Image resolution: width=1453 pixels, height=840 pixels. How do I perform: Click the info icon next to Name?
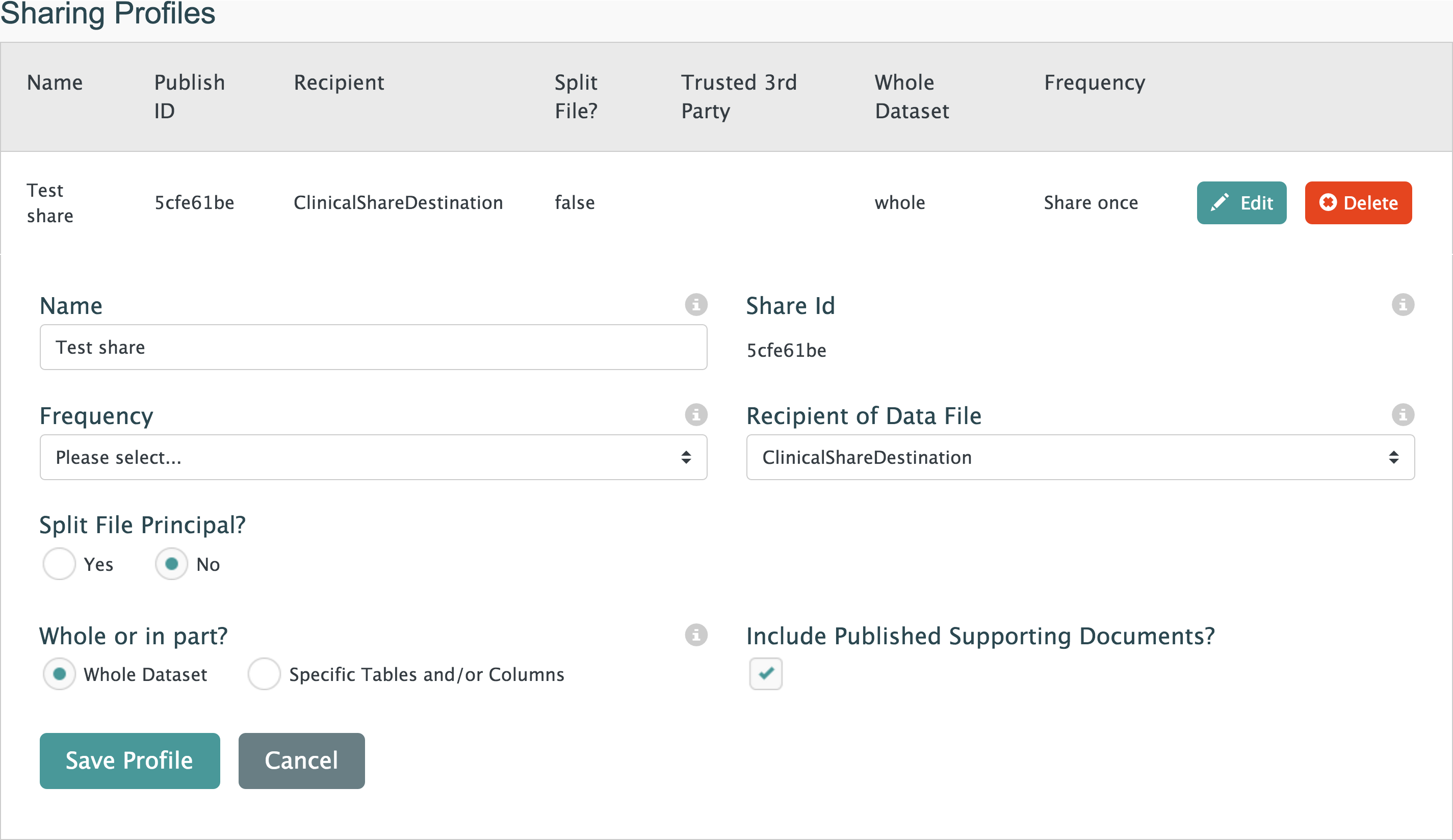[x=696, y=304]
